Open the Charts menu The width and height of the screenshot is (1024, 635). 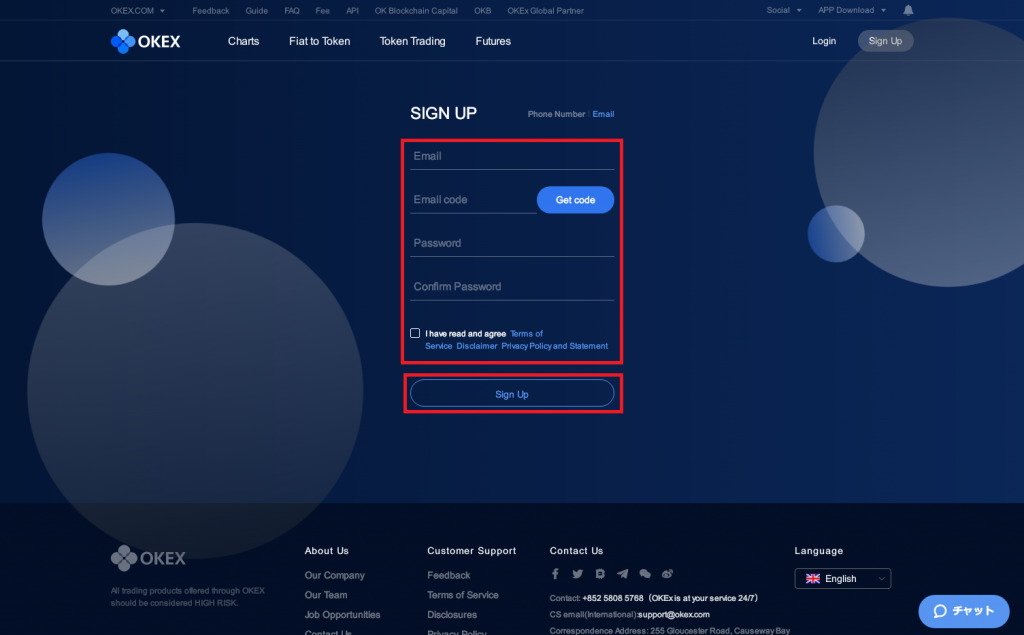(x=244, y=41)
